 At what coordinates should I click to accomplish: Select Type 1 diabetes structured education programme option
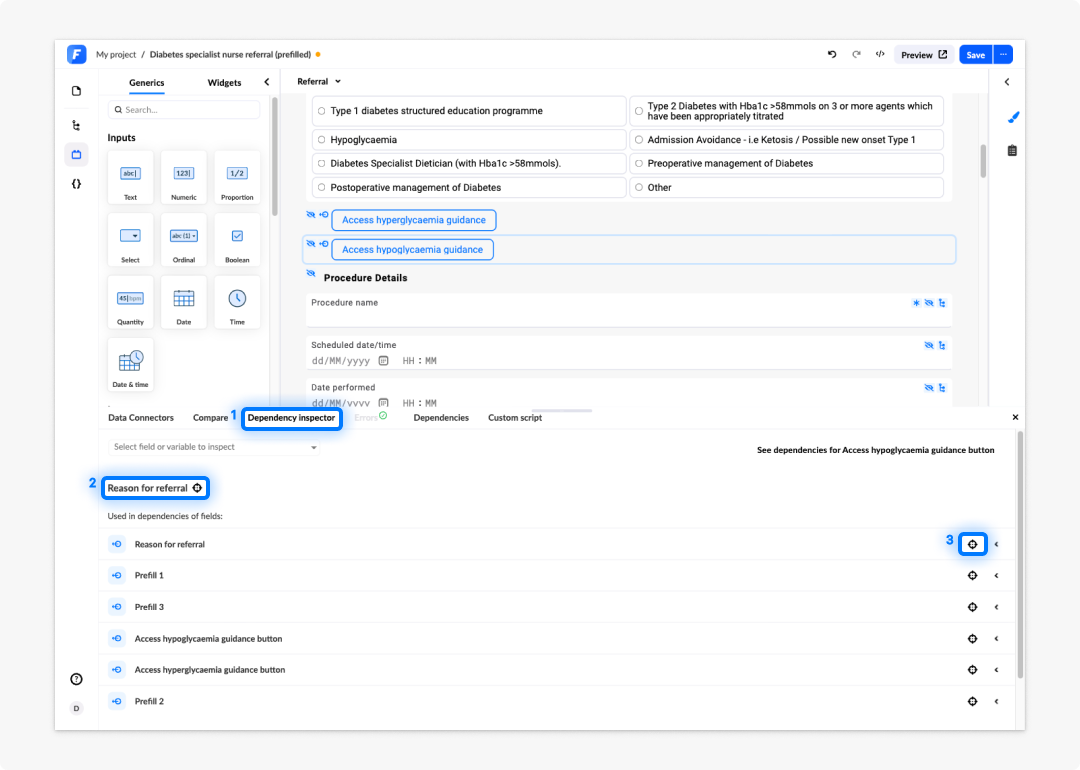(x=322, y=111)
